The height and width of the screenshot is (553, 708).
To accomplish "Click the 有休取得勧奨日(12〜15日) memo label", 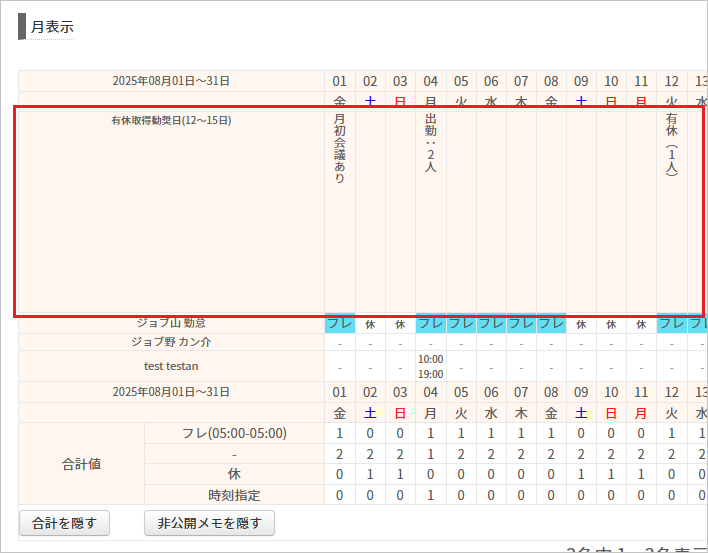I will click(x=171, y=121).
